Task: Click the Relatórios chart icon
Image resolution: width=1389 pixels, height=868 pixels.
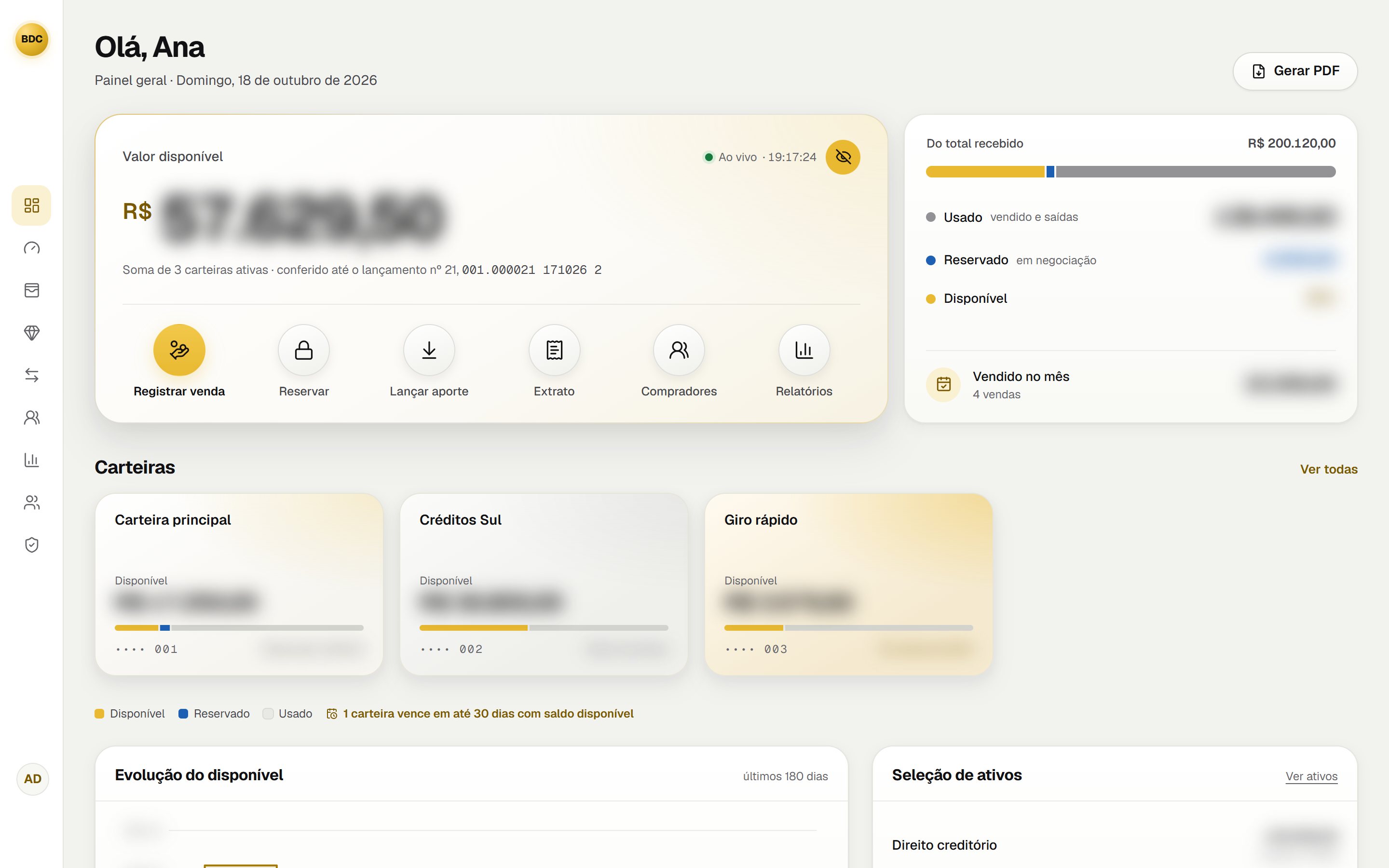Action: click(804, 350)
